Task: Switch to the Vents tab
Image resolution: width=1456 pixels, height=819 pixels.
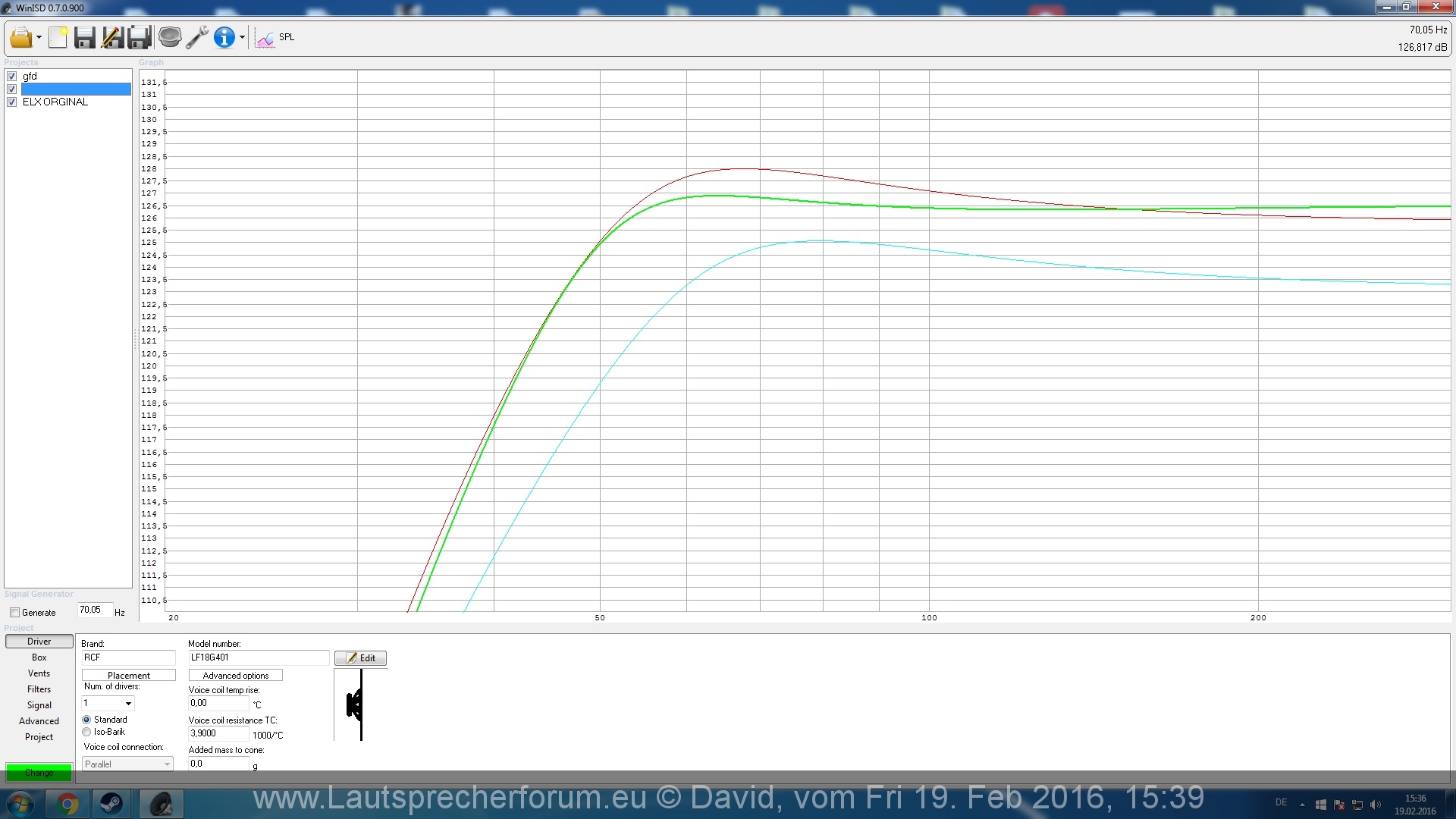Action: point(39,673)
